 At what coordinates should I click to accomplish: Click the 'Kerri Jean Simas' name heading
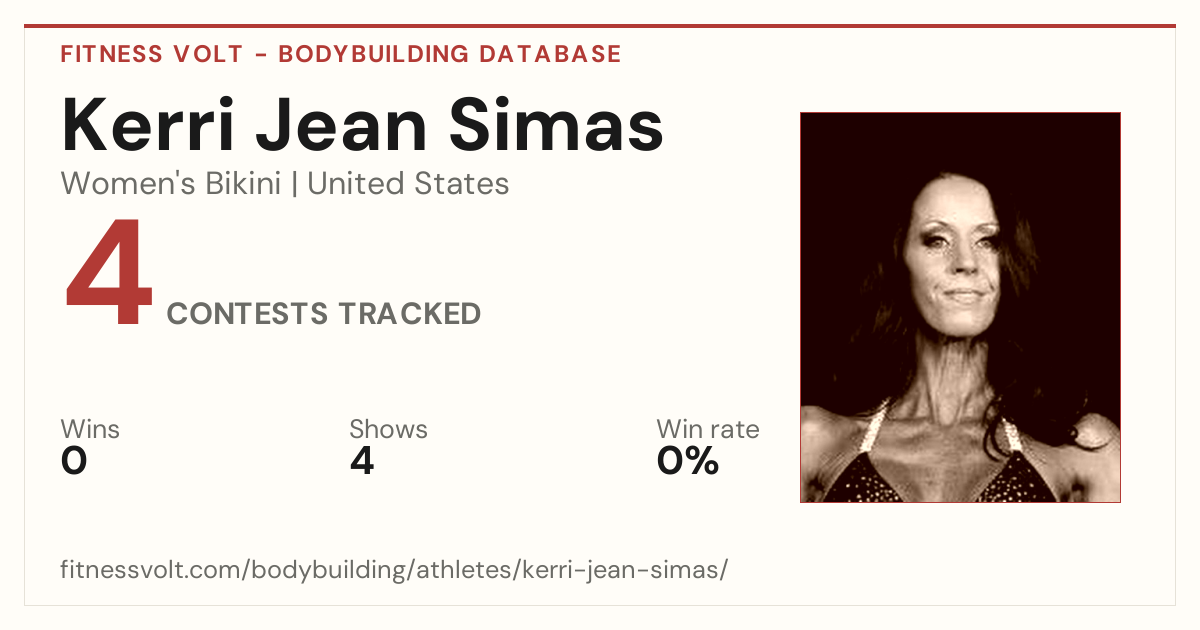(362, 125)
